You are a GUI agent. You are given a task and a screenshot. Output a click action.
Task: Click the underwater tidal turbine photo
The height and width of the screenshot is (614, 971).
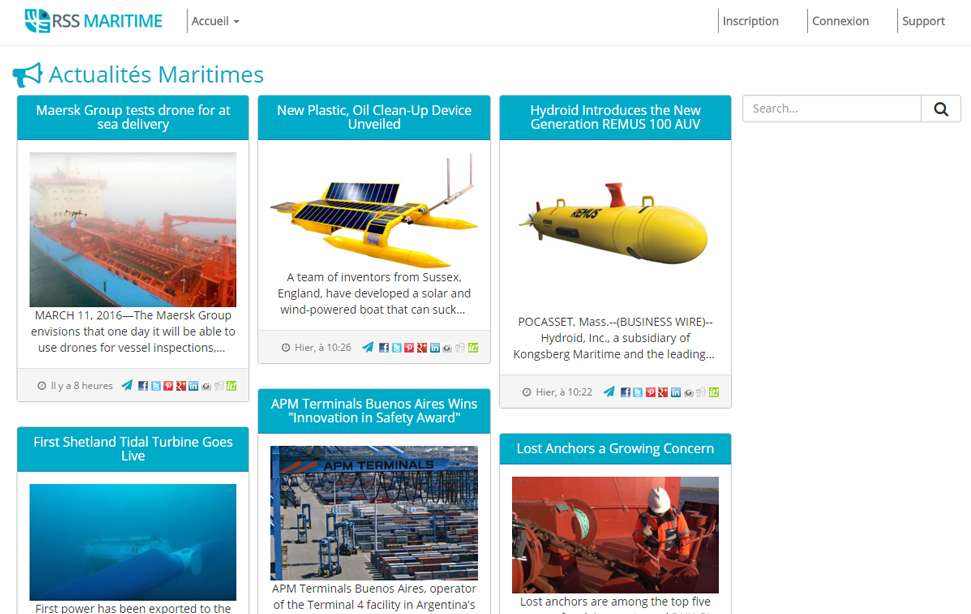pos(133,542)
